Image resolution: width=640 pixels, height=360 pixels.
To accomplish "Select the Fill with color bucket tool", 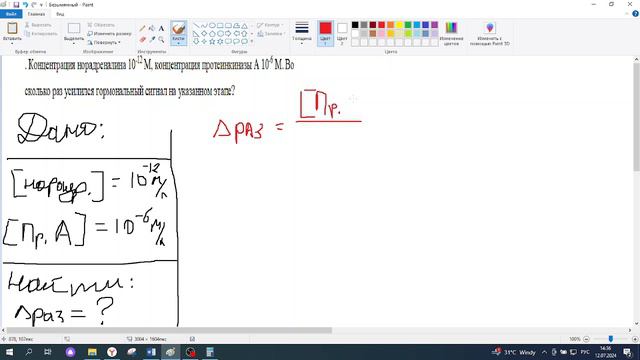I will pyautogui.click(x=152, y=29).
